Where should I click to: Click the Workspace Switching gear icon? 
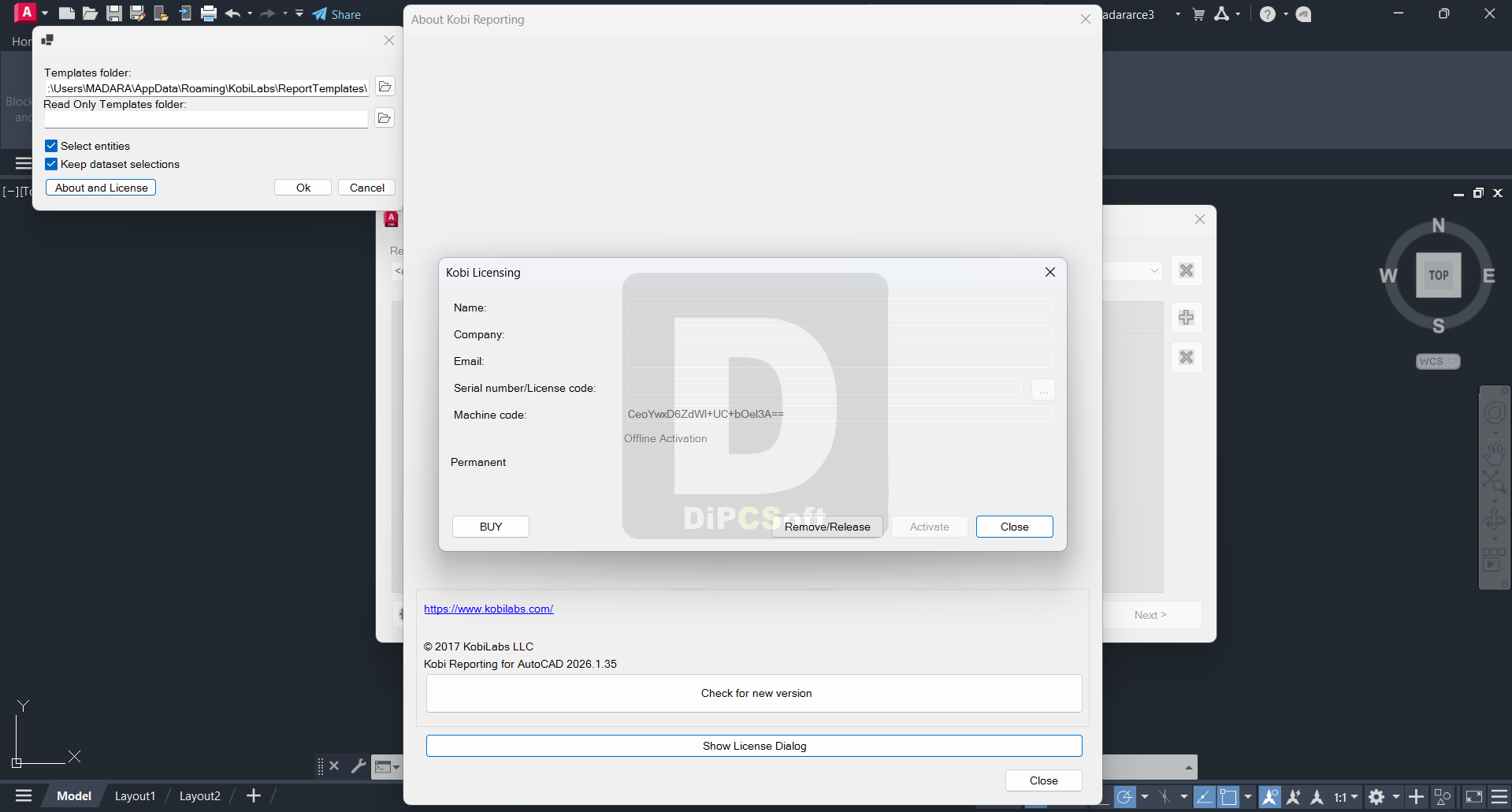tap(1376, 797)
